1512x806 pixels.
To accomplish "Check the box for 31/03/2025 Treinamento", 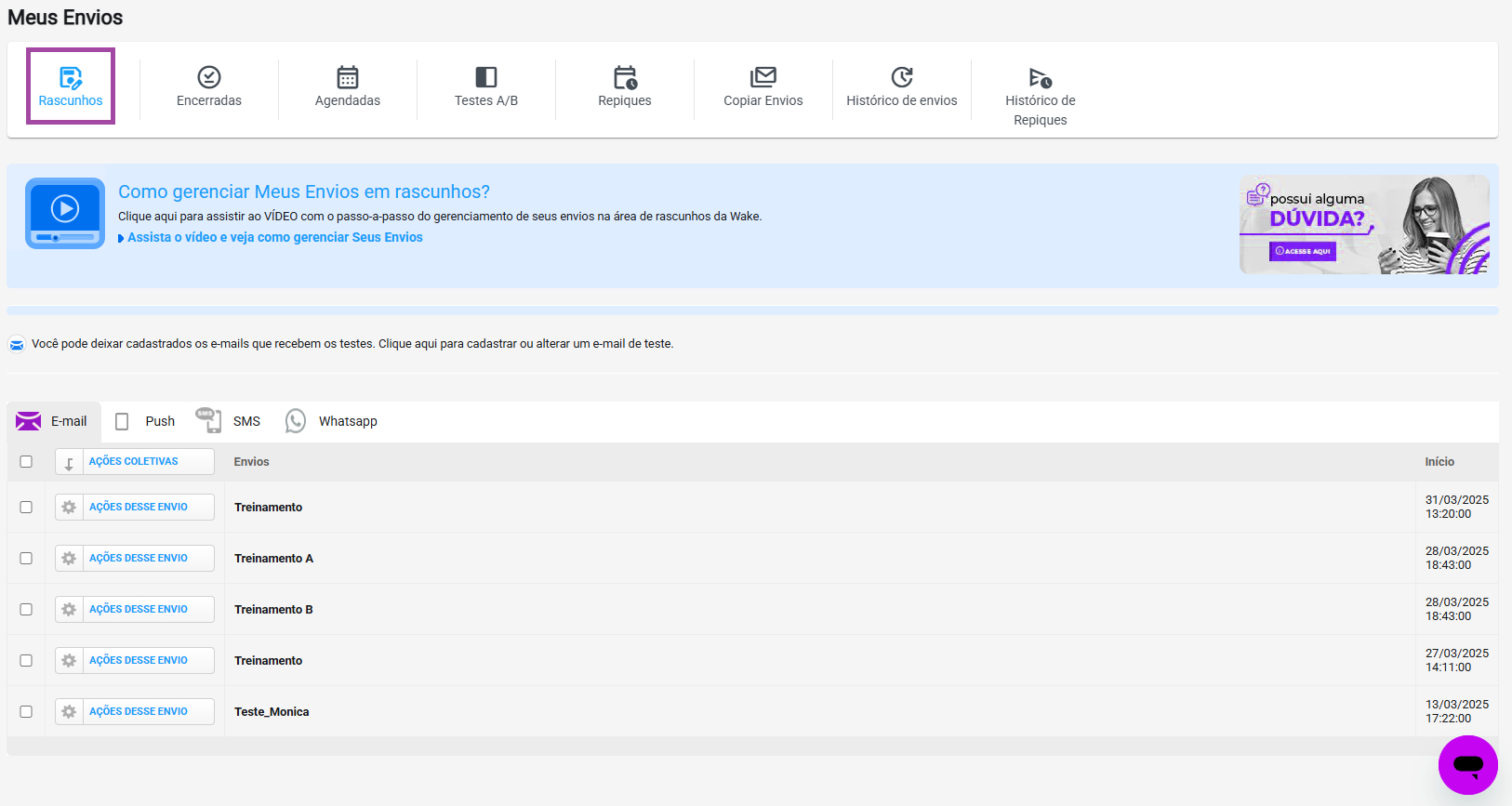I will pyautogui.click(x=26, y=507).
